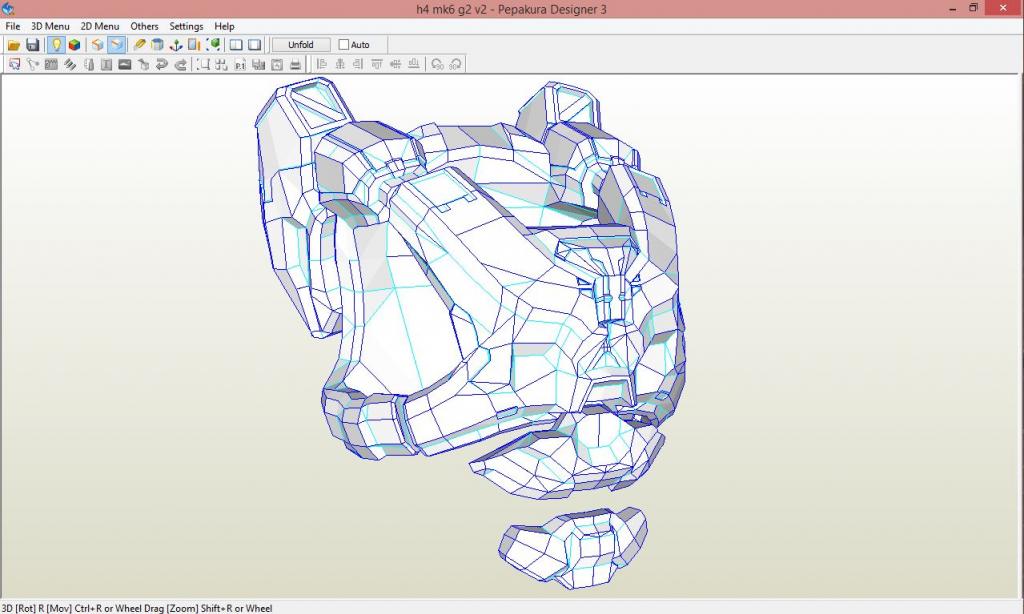The width and height of the screenshot is (1024, 614).
Task: Click the align top icon
Action: (377, 64)
